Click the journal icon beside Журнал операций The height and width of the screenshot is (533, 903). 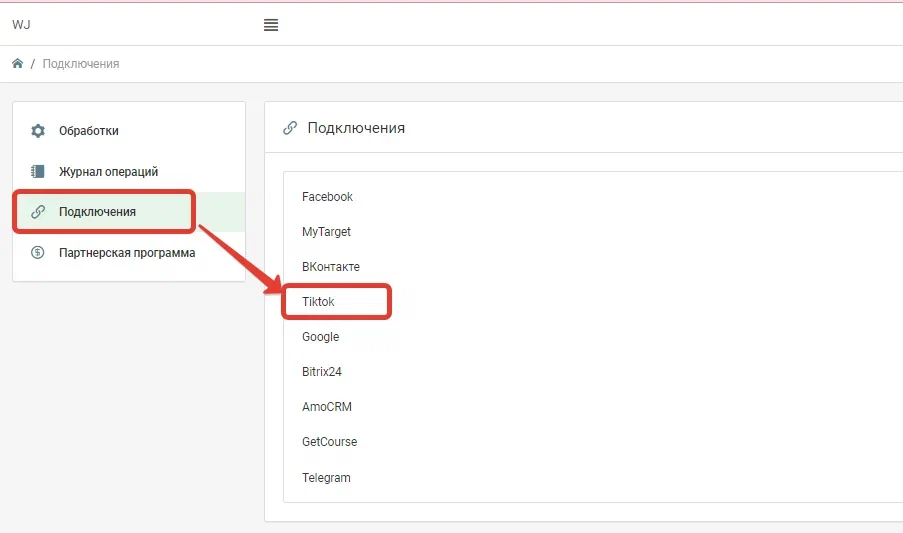tap(37, 171)
